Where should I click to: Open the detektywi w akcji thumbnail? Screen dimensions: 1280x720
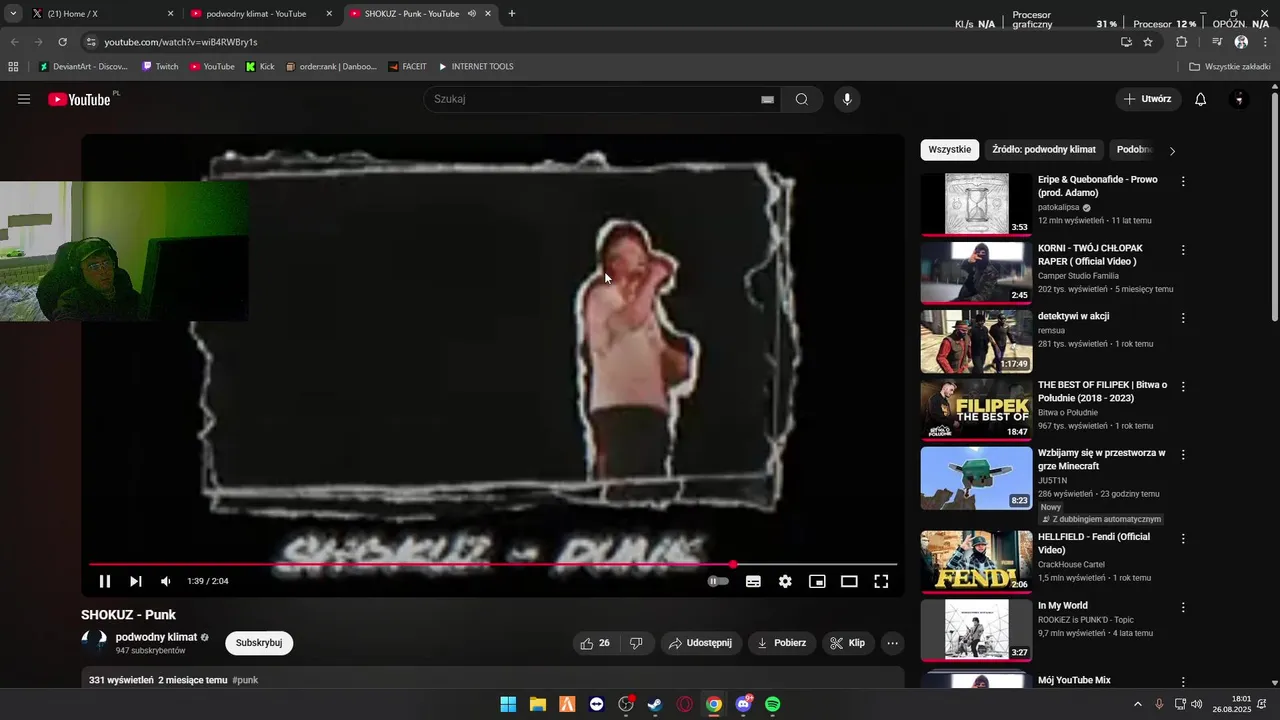click(976, 342)
